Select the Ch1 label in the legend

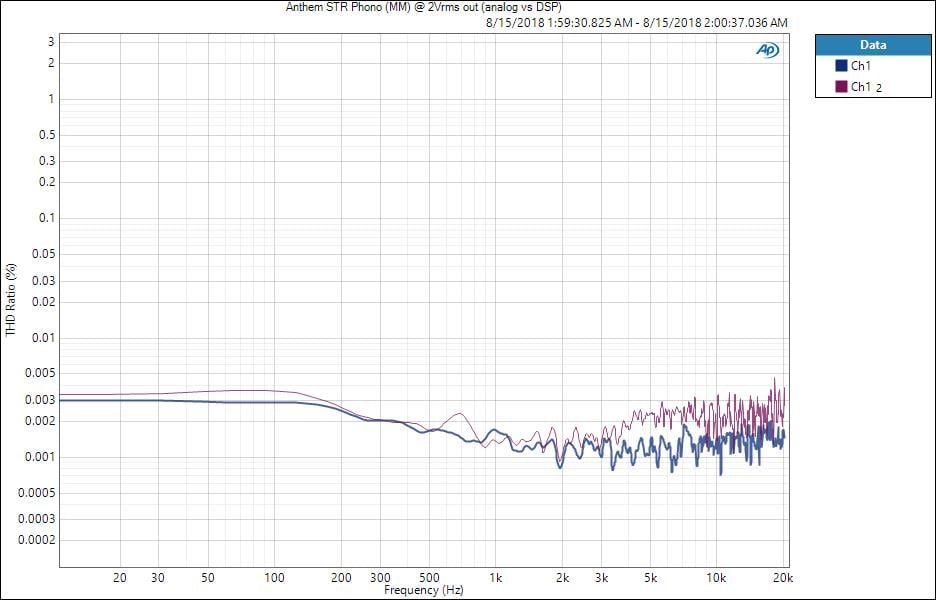[x=861, y=66]
